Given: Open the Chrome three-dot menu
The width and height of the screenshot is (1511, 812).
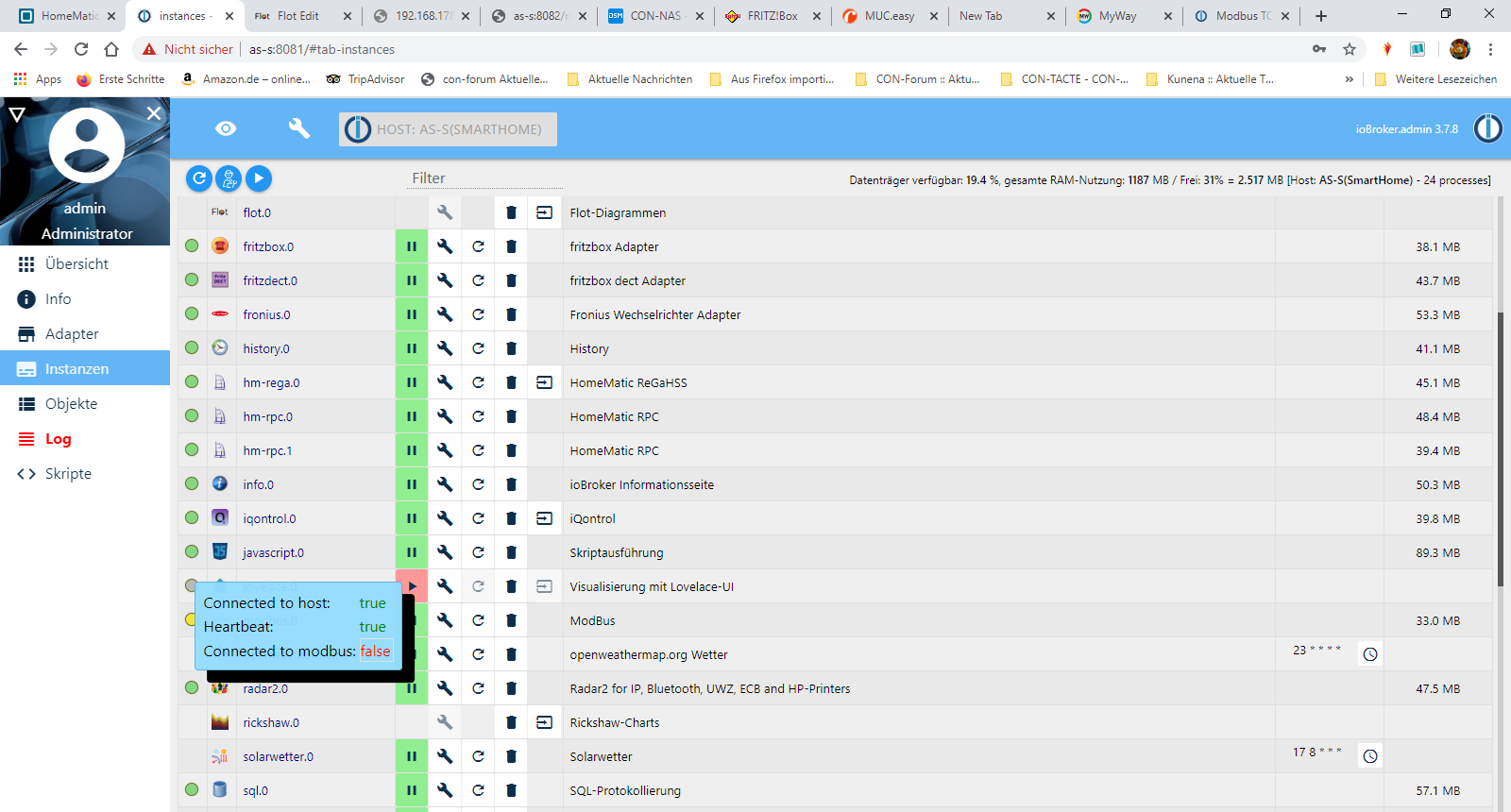Looking at the screenshot, I should pos(1490,49).
